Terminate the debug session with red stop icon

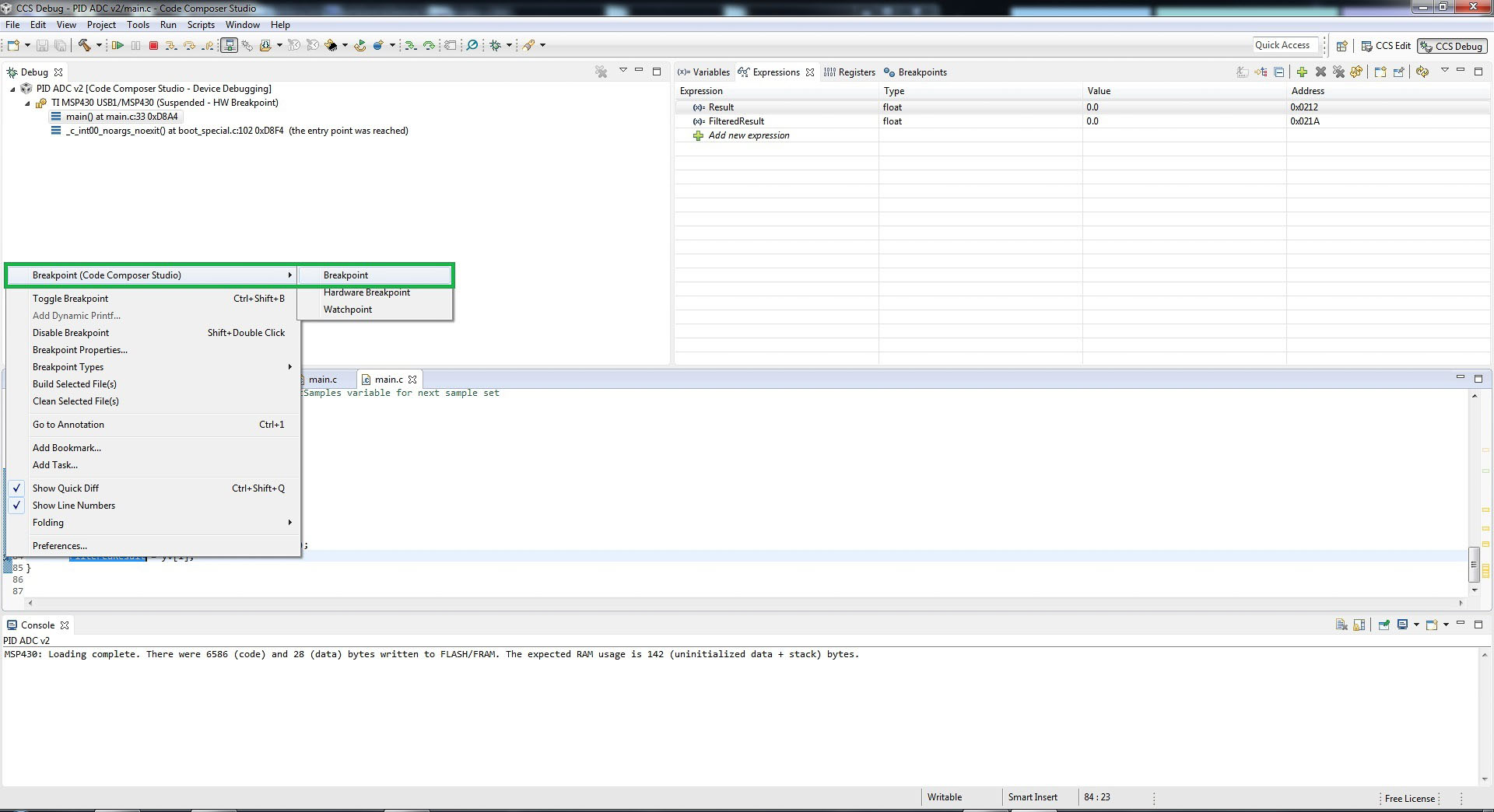(x=154, y=45)
